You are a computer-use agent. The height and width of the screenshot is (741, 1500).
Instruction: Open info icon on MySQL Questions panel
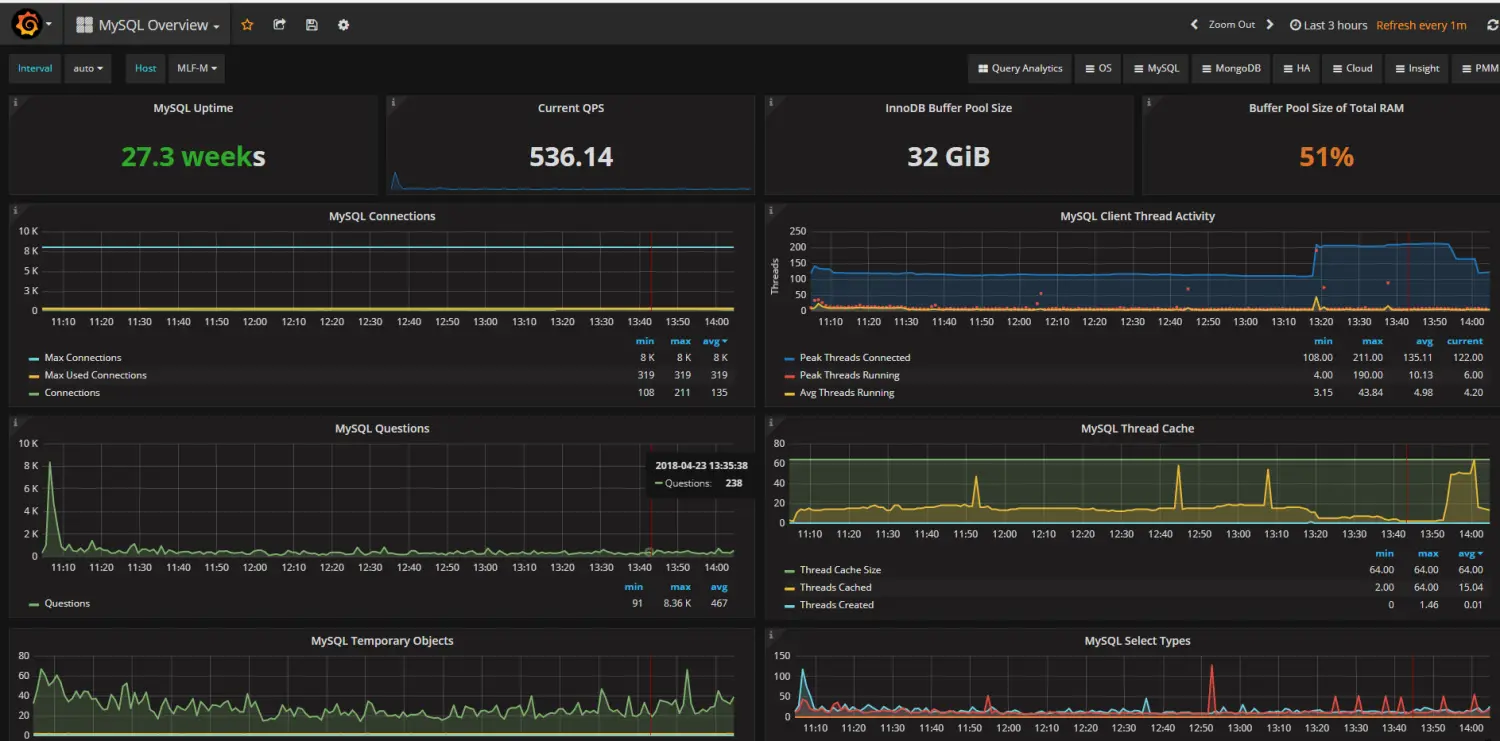coord(16,422)
